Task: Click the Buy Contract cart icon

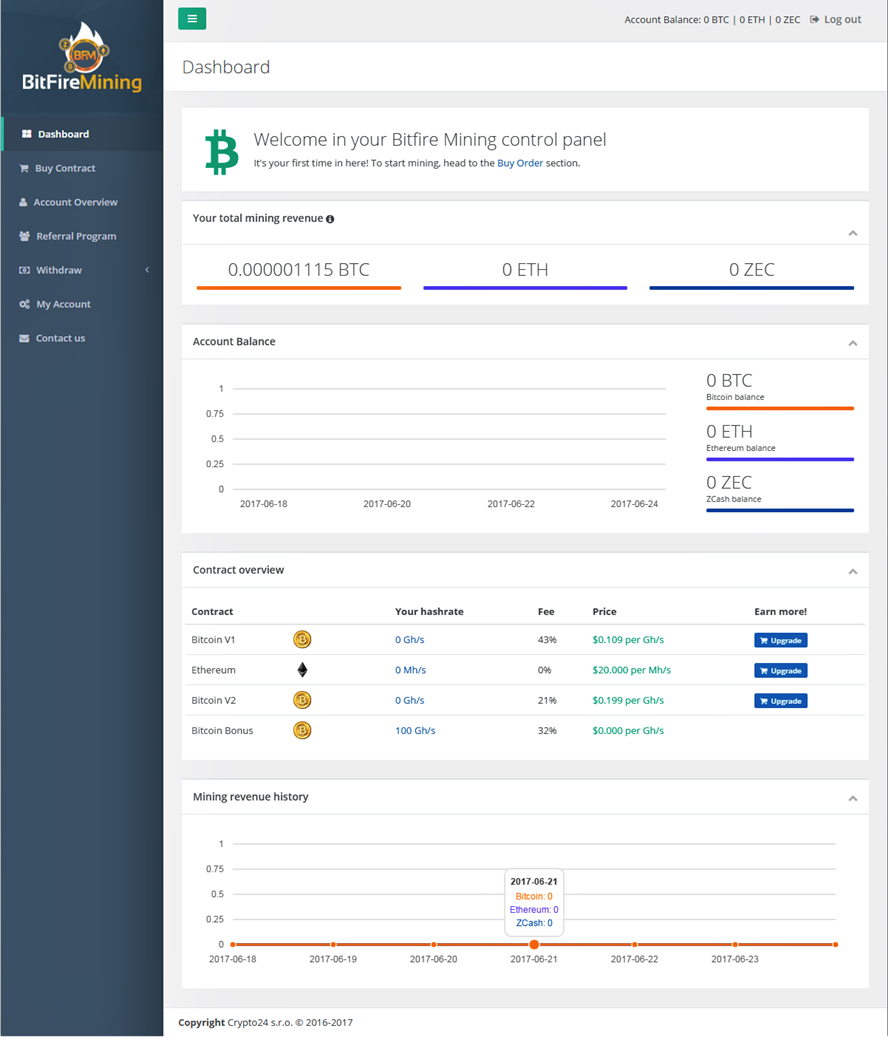Action: tap(24, 168)
